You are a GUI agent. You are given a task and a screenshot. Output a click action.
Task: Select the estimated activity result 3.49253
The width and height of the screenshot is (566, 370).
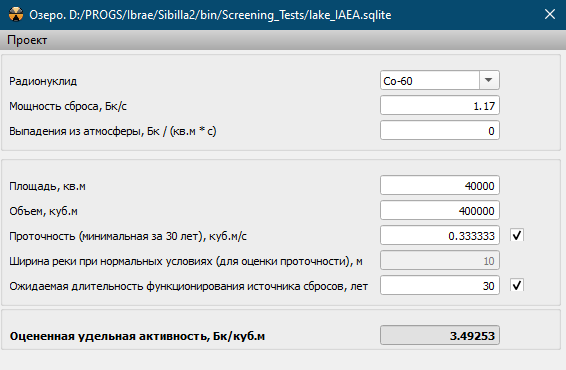(x=440, y=335)
